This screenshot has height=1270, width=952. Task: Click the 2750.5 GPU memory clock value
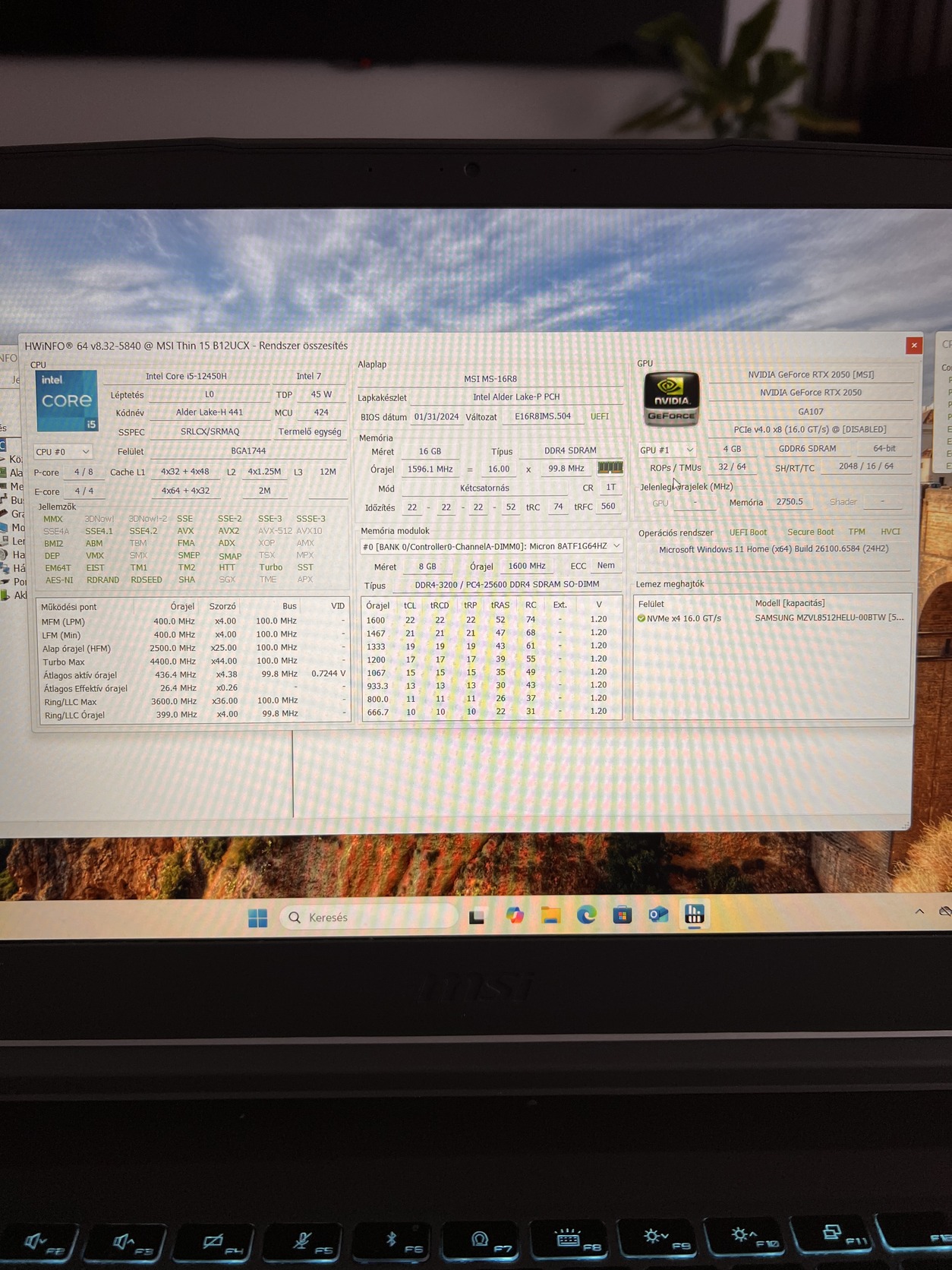(790, 501)
